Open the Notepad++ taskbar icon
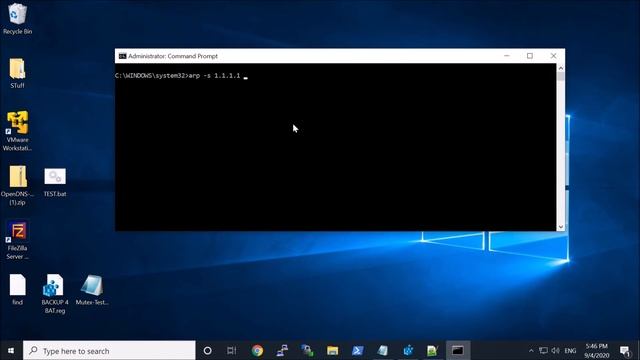Image resolution: width=640 pixels, height=360 pixels. pyautogui.click(x=432, y=350)
